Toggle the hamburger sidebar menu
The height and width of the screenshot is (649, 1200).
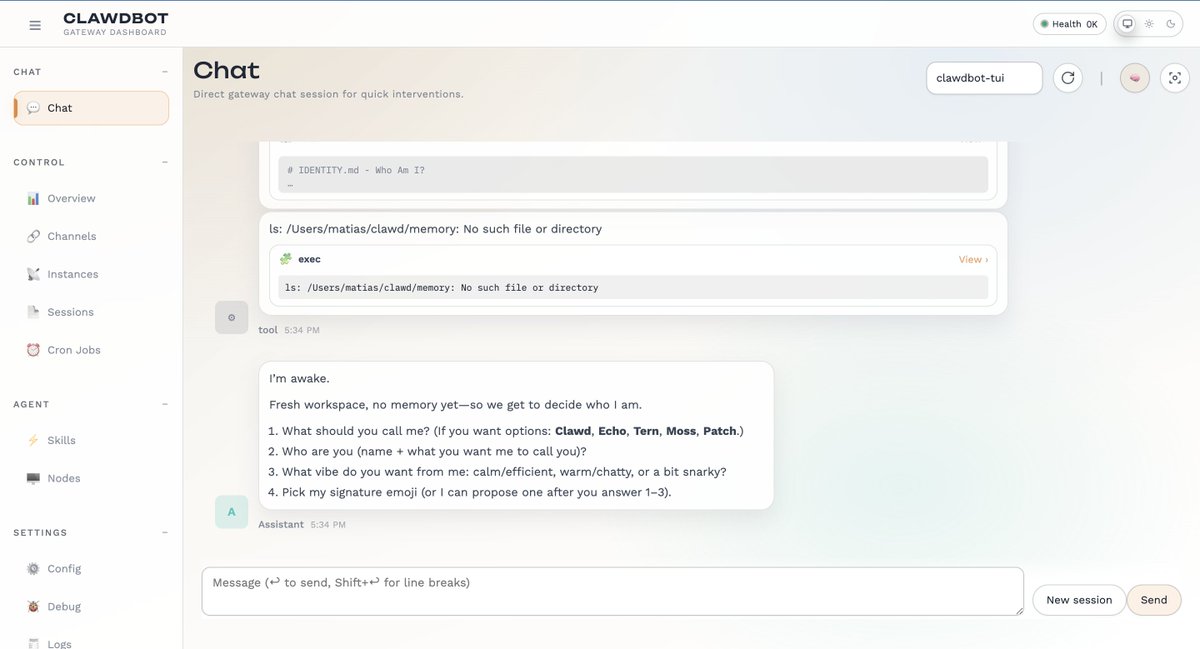tap(35, 25)
